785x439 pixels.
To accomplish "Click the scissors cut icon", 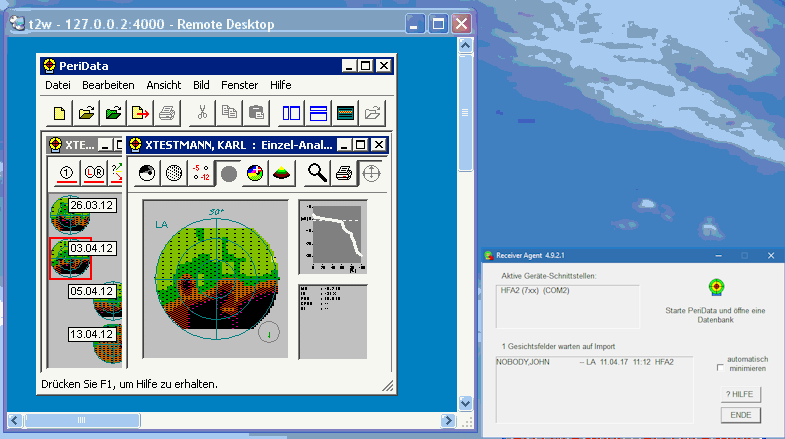I will coord(202,113).
